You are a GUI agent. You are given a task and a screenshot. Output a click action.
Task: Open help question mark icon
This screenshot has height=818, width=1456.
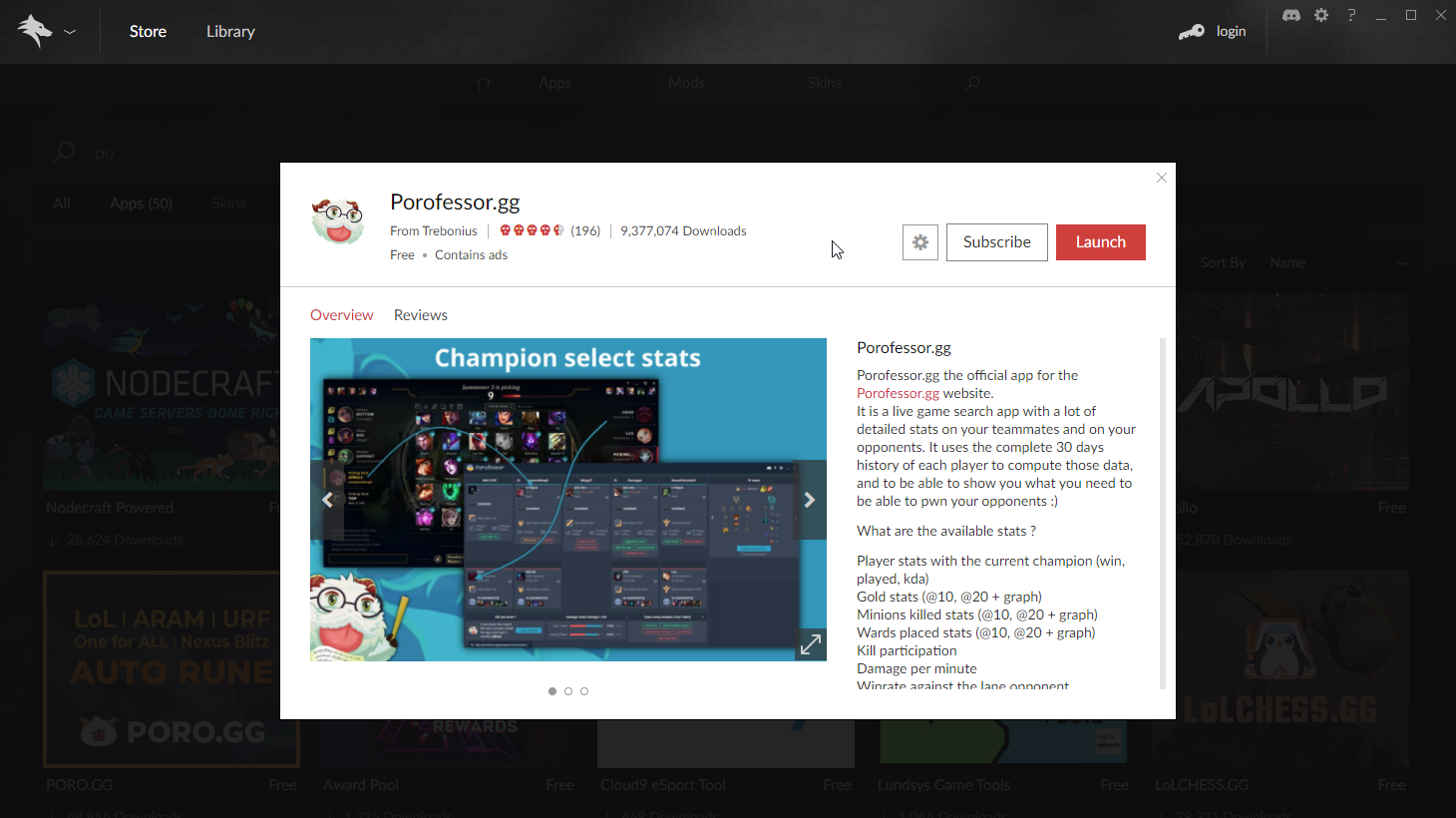coord(1351,15)
